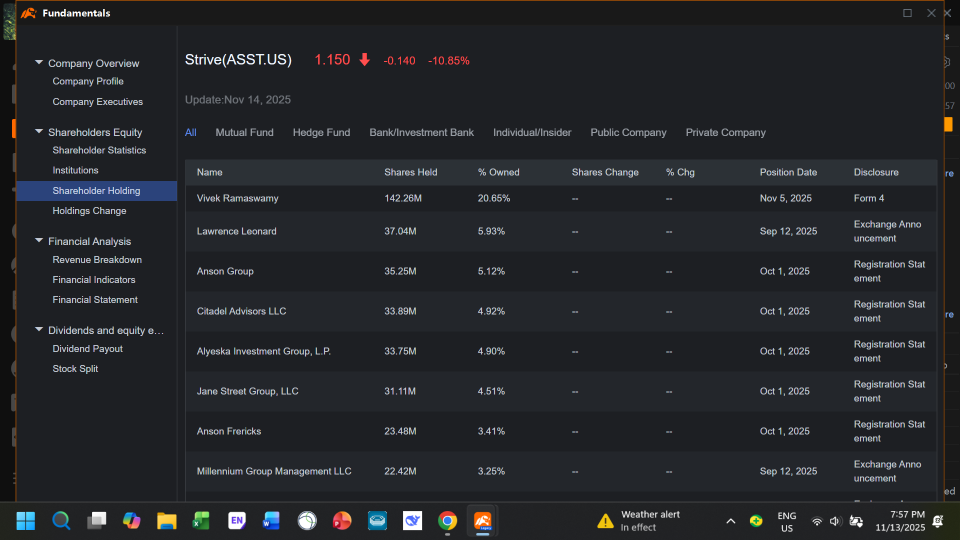Switch to Bank/Investment Bank tab

[421, 132]
